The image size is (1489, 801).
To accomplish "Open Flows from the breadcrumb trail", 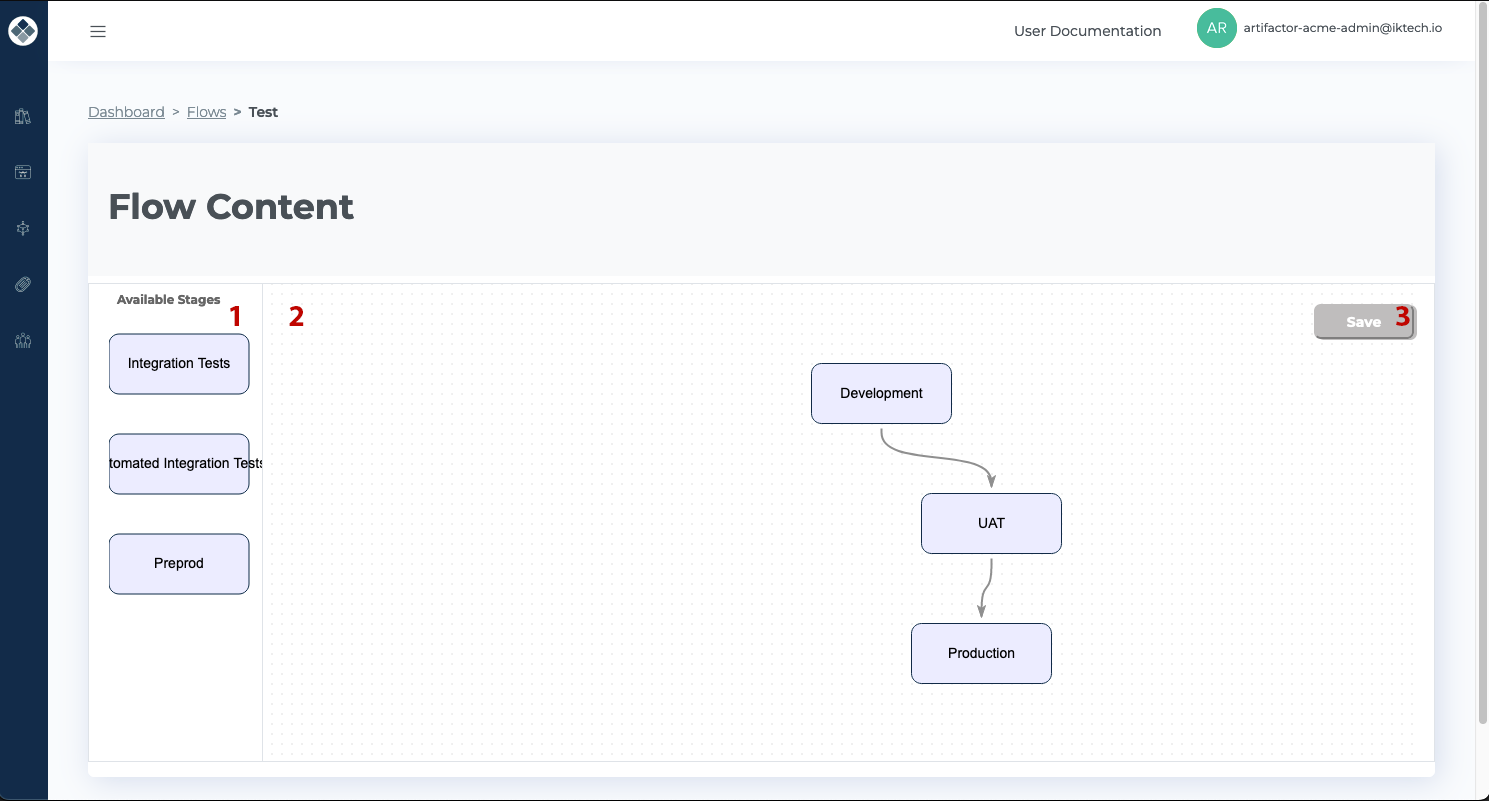I will point(206,111).
